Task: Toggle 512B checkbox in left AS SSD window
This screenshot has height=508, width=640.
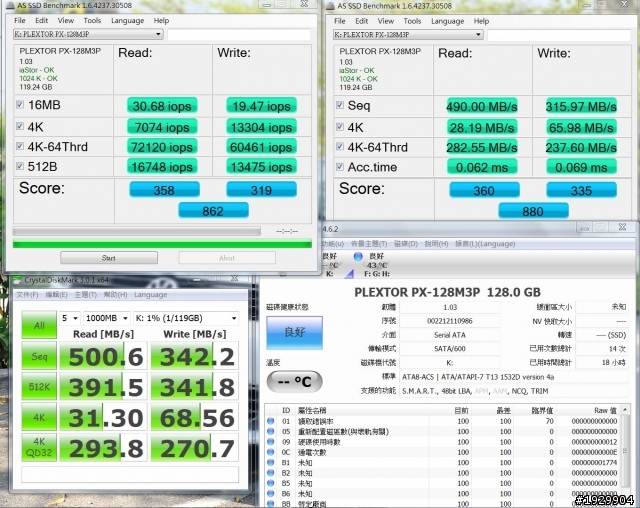Action: click(x=20, y=166)
